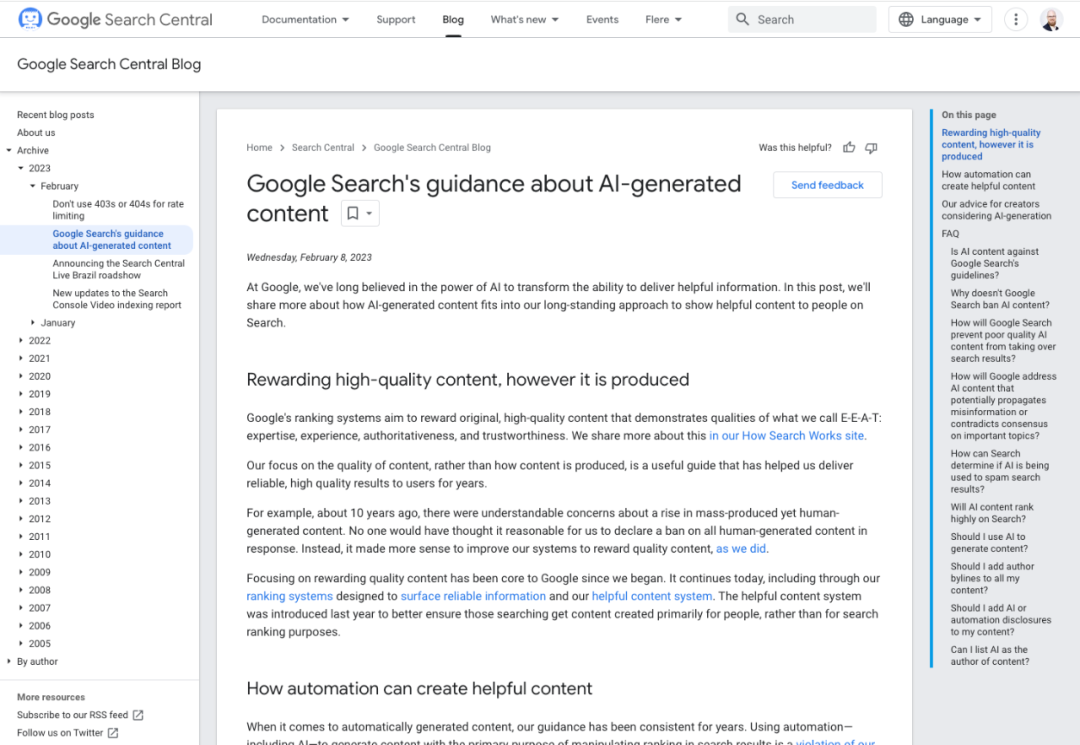Screen dimensions: 1080x745
Task: Type in the Search input field
Action: (x=812, y=19)
